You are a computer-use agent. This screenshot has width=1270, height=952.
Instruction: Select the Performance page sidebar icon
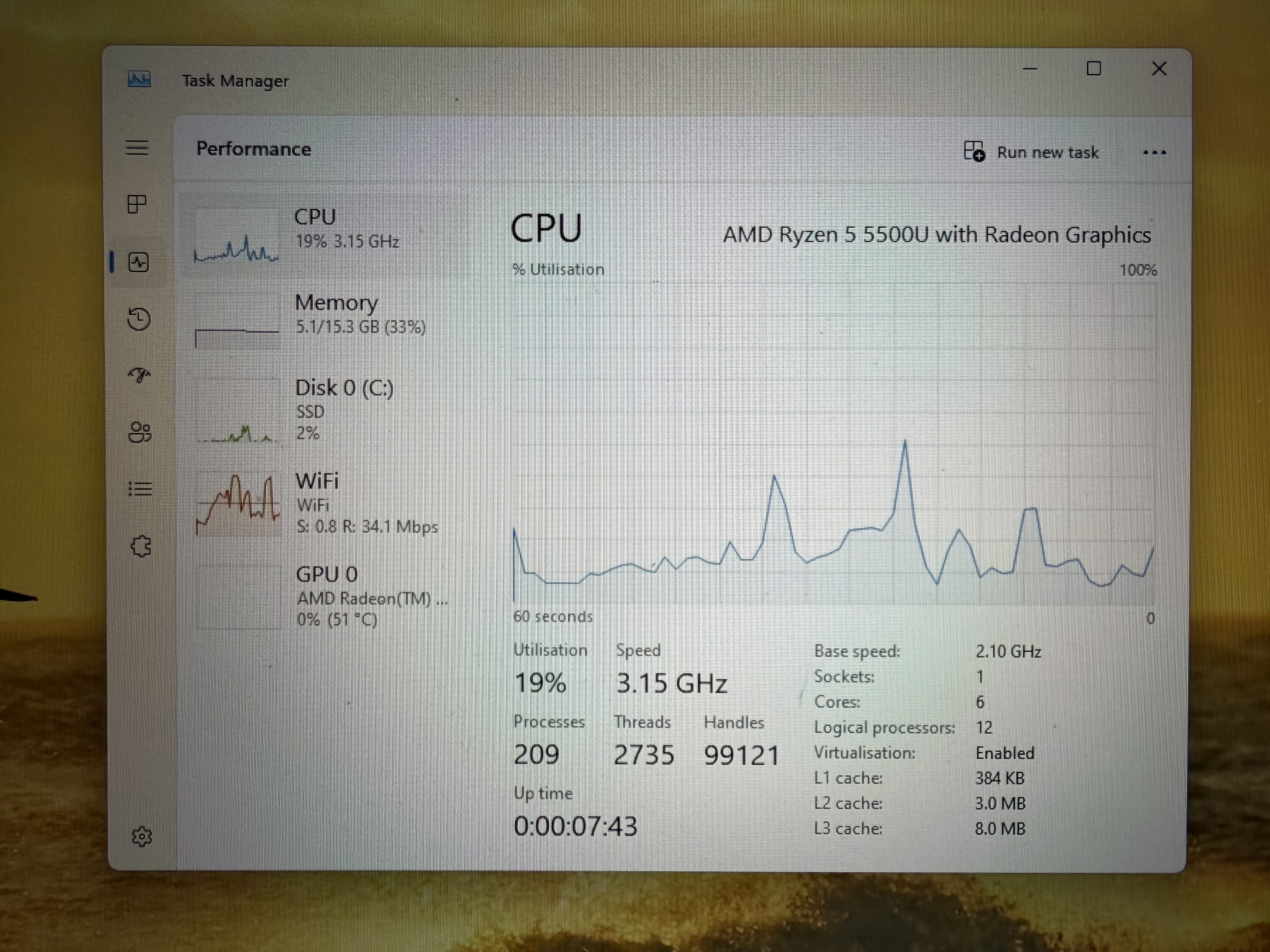[138, 262]
